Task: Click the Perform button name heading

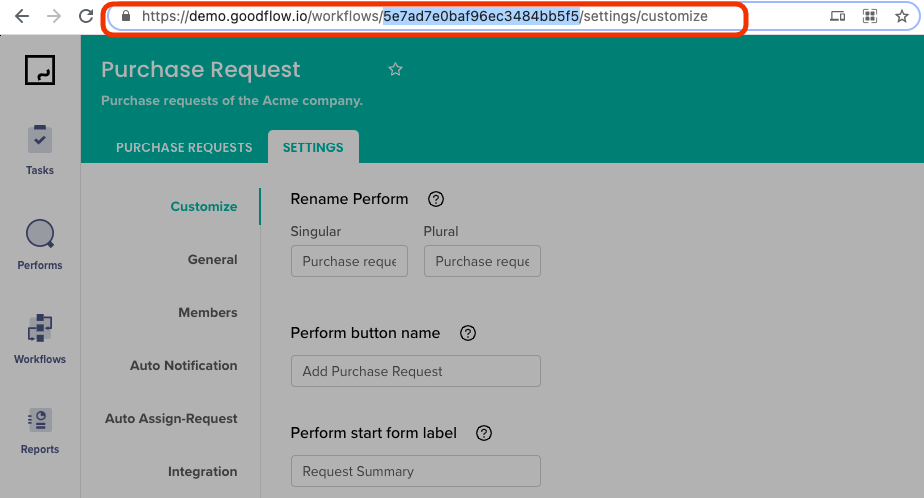Action: 365,333
